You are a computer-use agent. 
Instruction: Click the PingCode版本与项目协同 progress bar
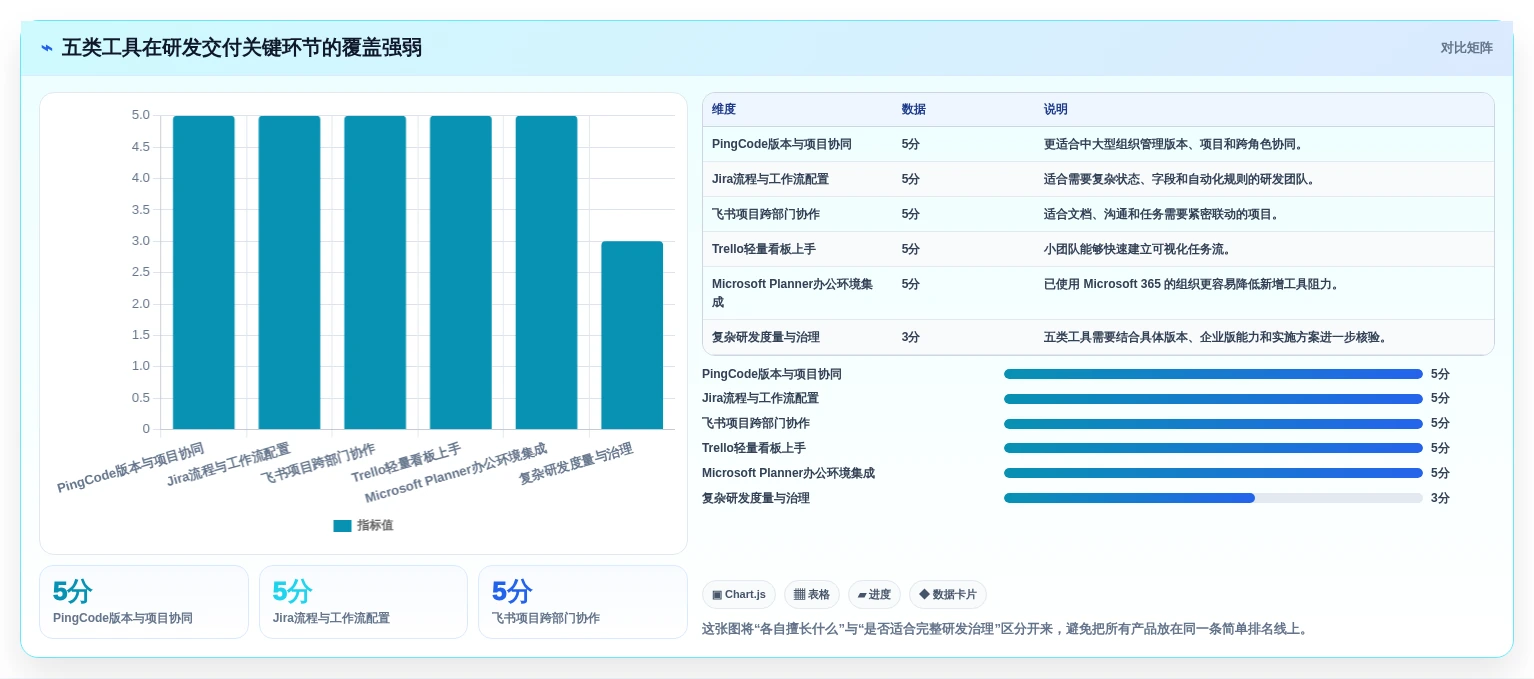[x=1213, y=374]
